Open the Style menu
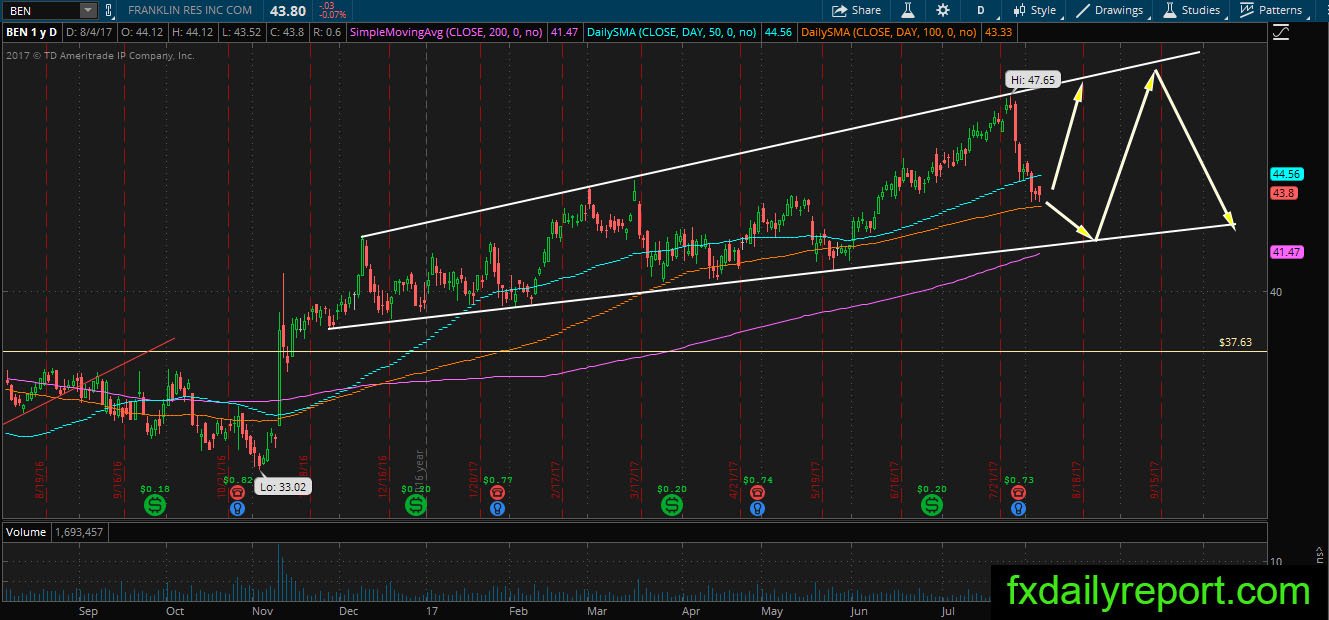This screenshot has height=620, width=1329. 1034,10
